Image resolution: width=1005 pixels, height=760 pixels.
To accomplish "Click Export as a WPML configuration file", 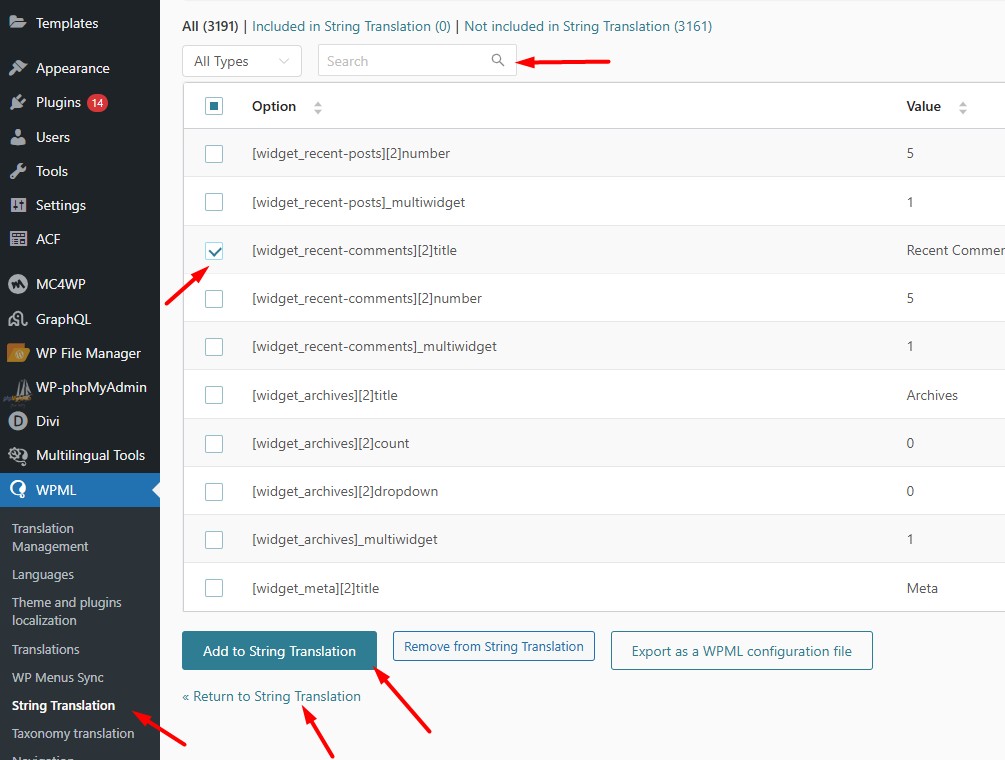I will 742,650.
